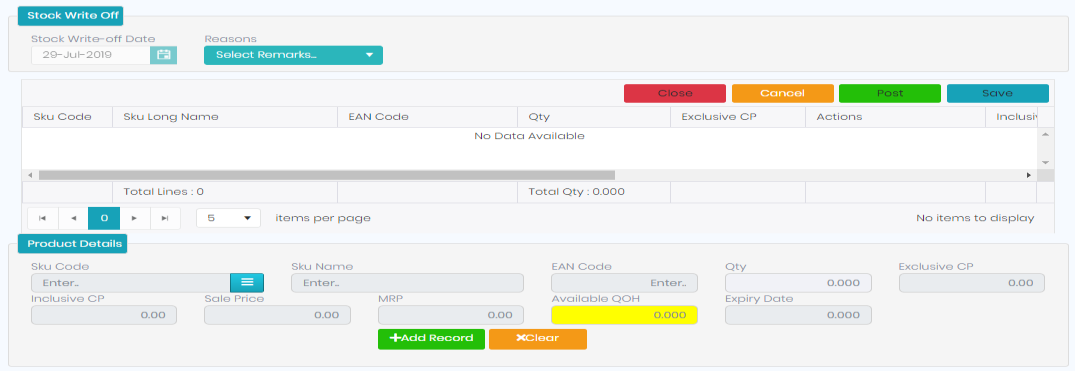This screenshot has width=1079, height=371.
Task: Click the grid's right horizontal scroll arrow
Action: click(1029, 176)
